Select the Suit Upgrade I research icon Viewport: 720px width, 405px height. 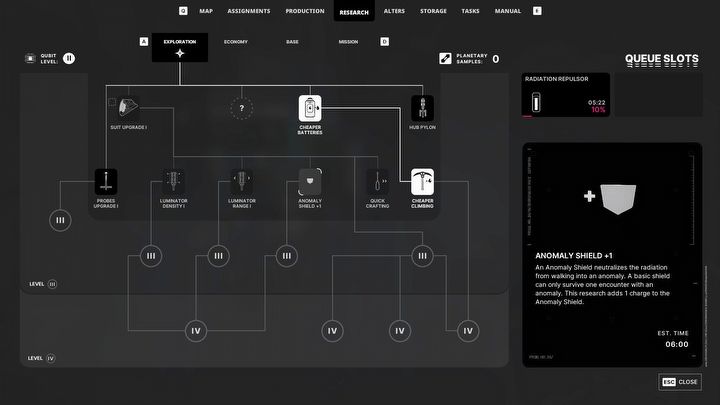click(129, 108)
